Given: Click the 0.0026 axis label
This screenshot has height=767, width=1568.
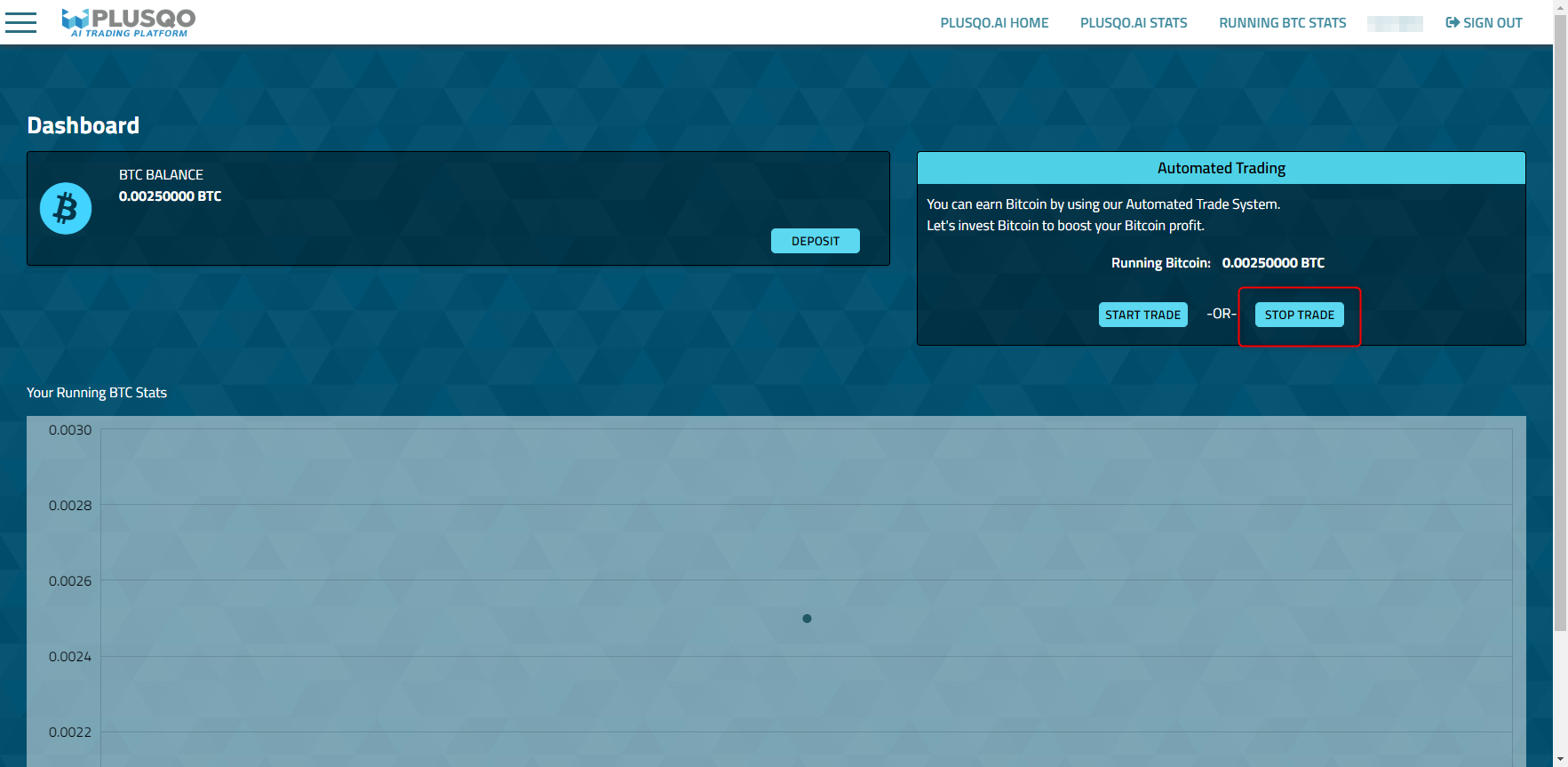Looking at the screenshot, I should point(70,581).
